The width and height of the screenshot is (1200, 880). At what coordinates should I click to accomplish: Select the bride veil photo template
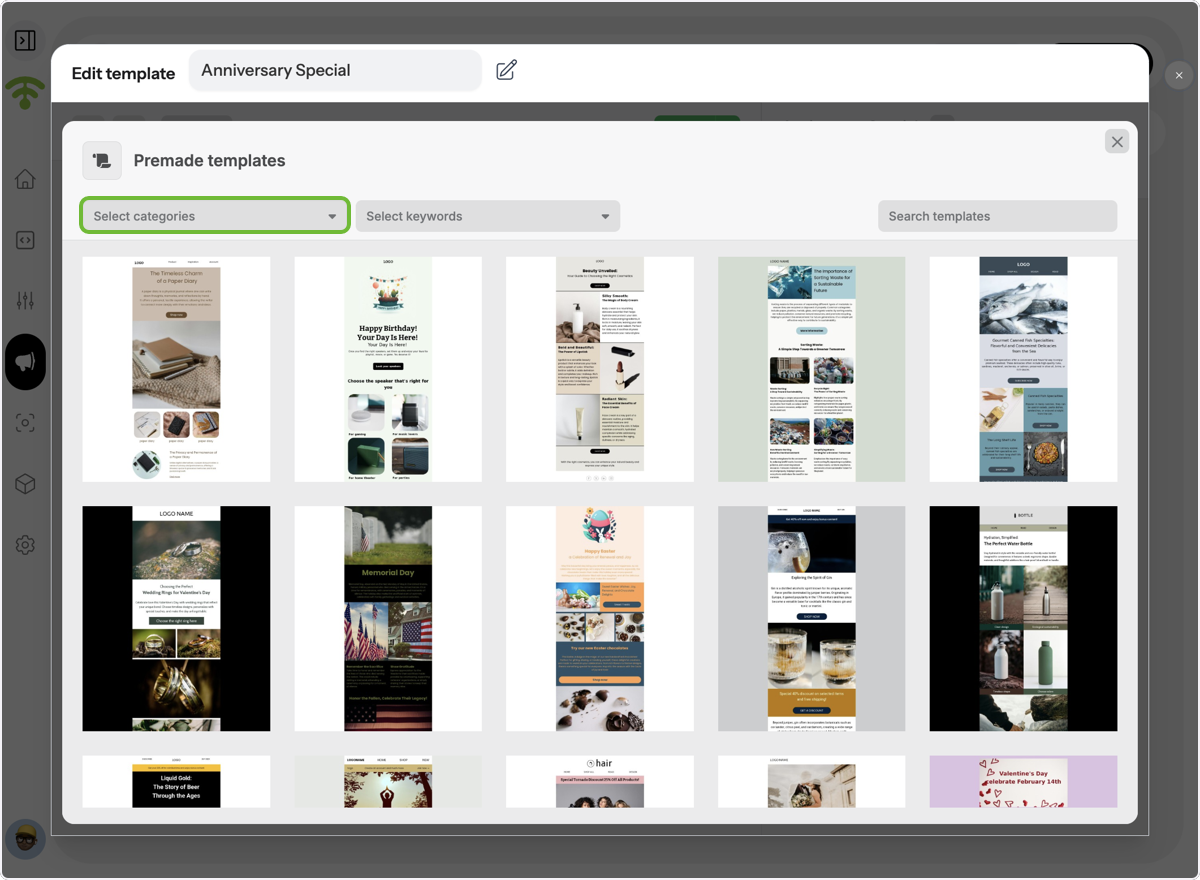click(812, 781)
